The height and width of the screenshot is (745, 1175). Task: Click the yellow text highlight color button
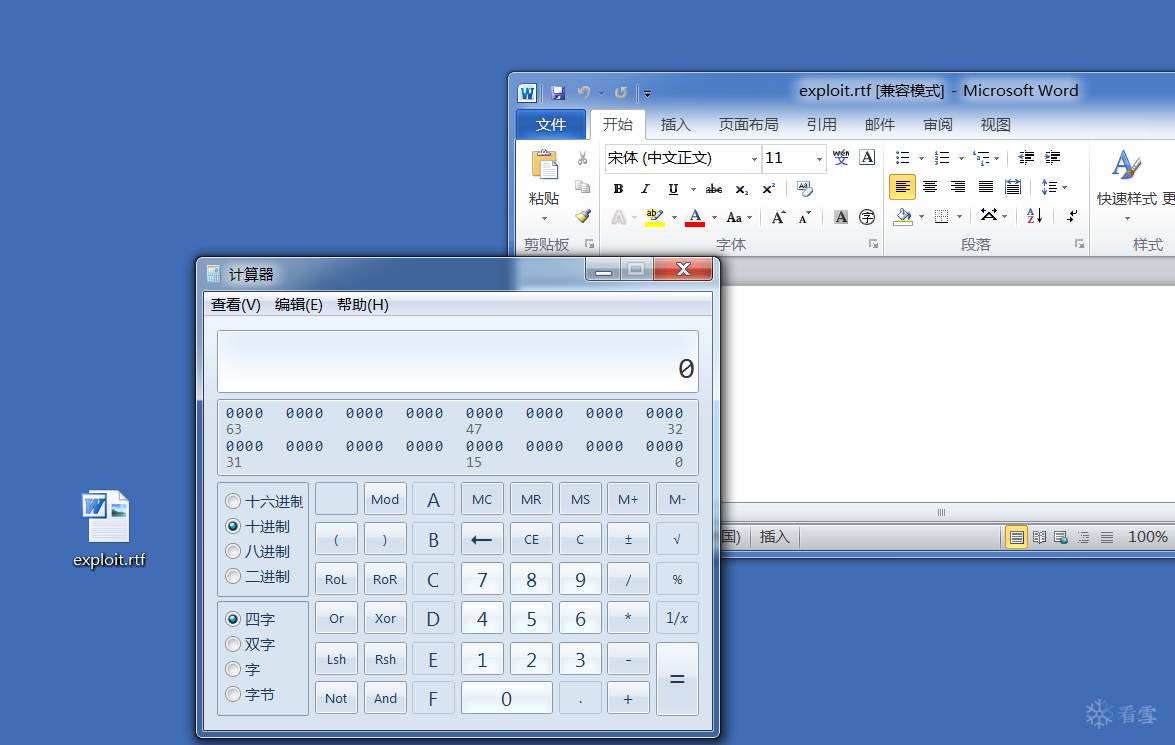(654, 217)
